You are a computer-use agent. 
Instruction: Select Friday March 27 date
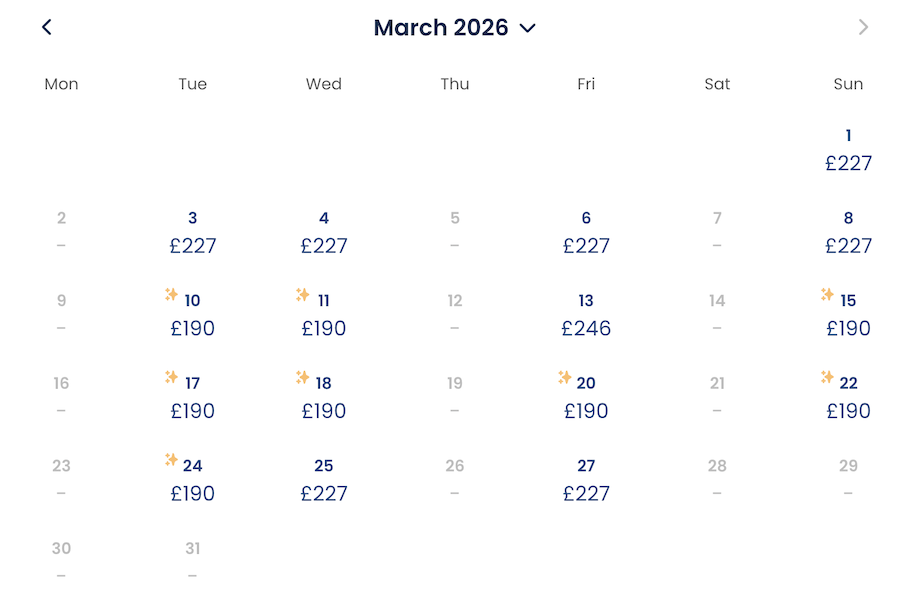tap(586, 481)
